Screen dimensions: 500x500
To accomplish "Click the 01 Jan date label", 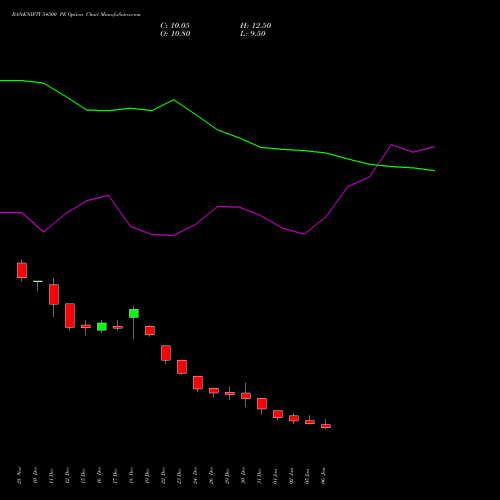I will click(275, 476).
